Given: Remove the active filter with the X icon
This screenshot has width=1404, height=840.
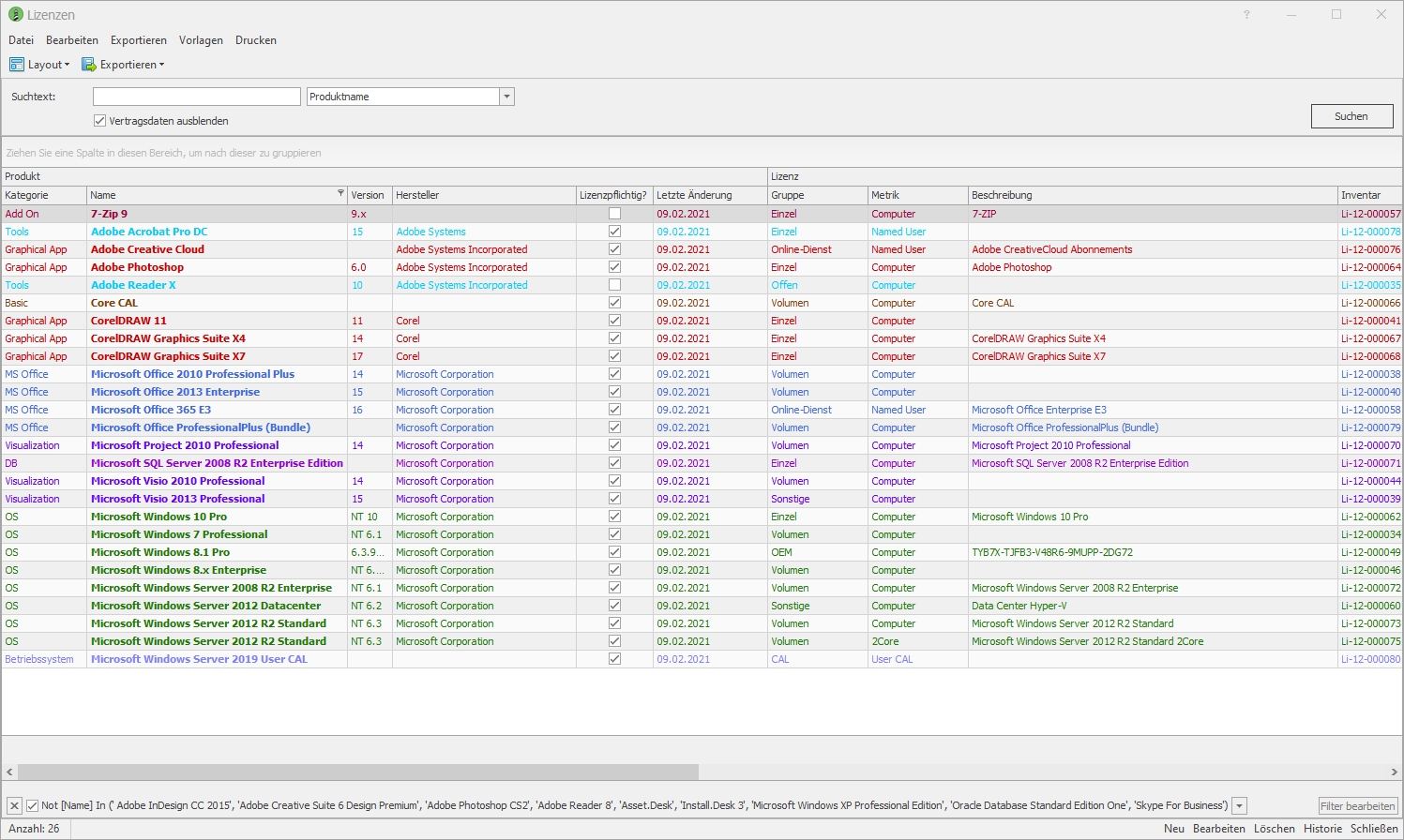Looking at the screenshot, I should (x=15, y=805).
